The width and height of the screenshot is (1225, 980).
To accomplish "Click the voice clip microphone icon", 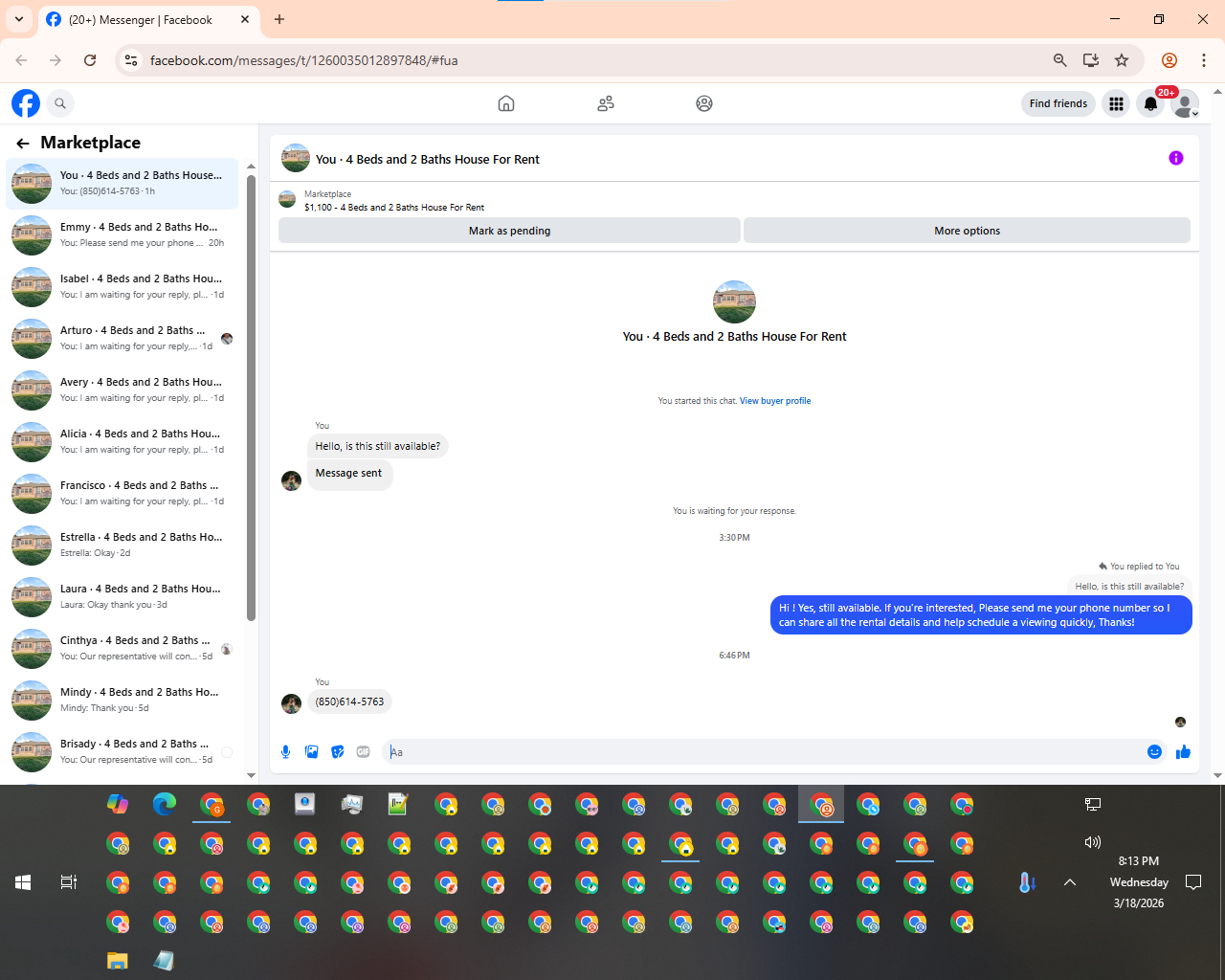I will click(x=285, y=752).
